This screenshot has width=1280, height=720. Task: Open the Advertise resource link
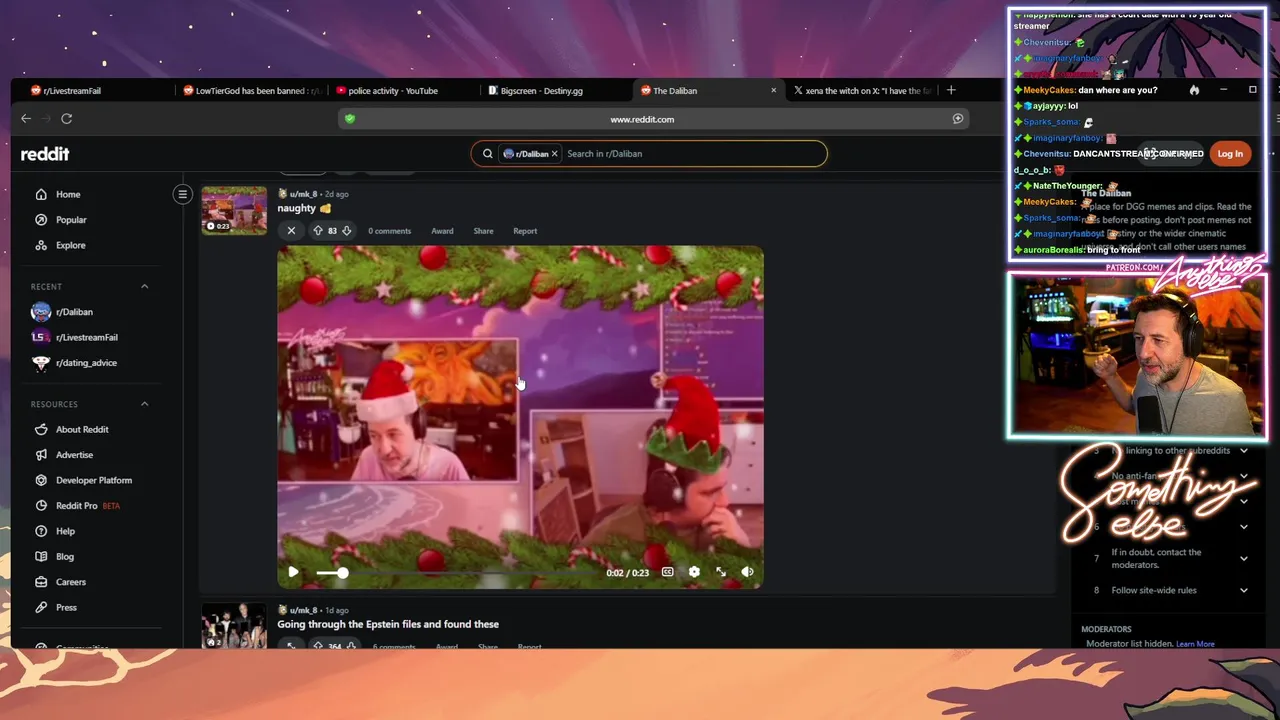pos(74,455)
